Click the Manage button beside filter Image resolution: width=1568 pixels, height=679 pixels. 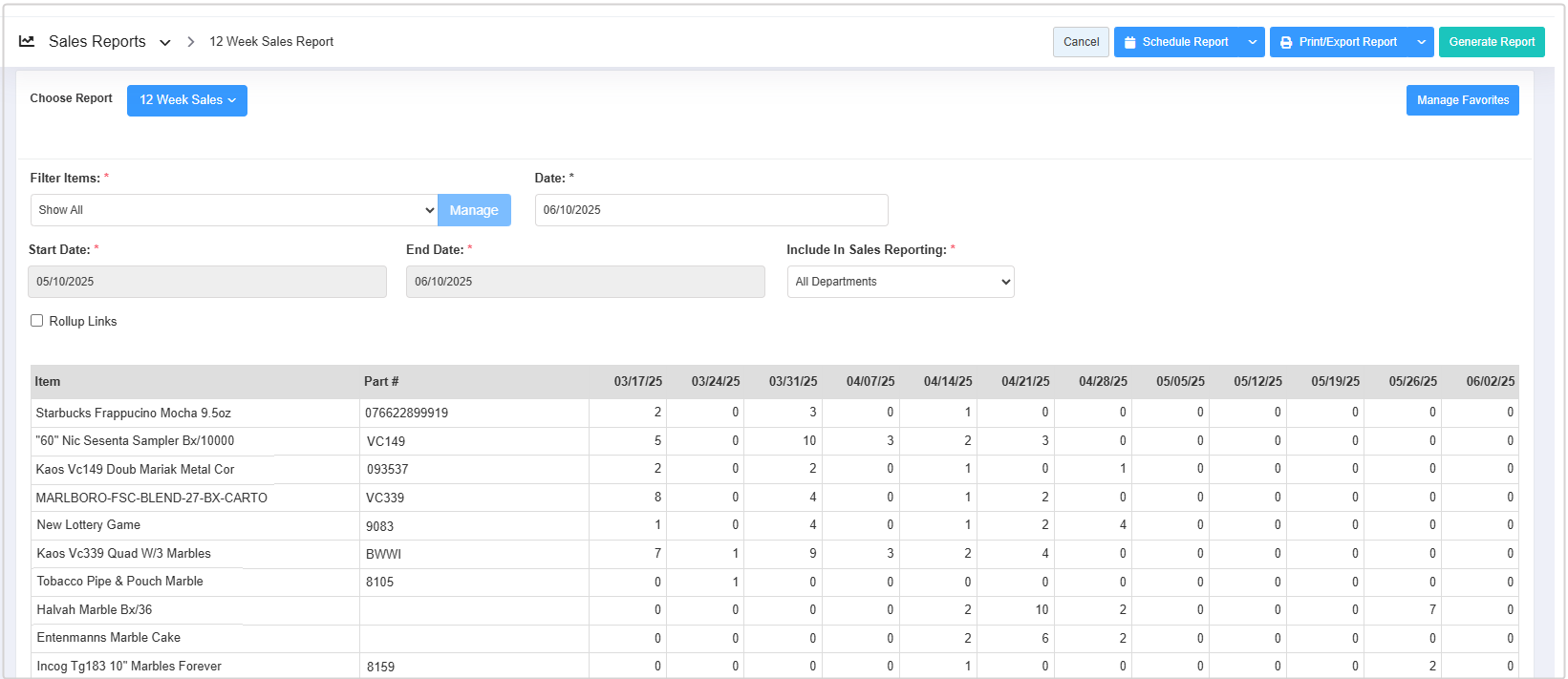474,210
